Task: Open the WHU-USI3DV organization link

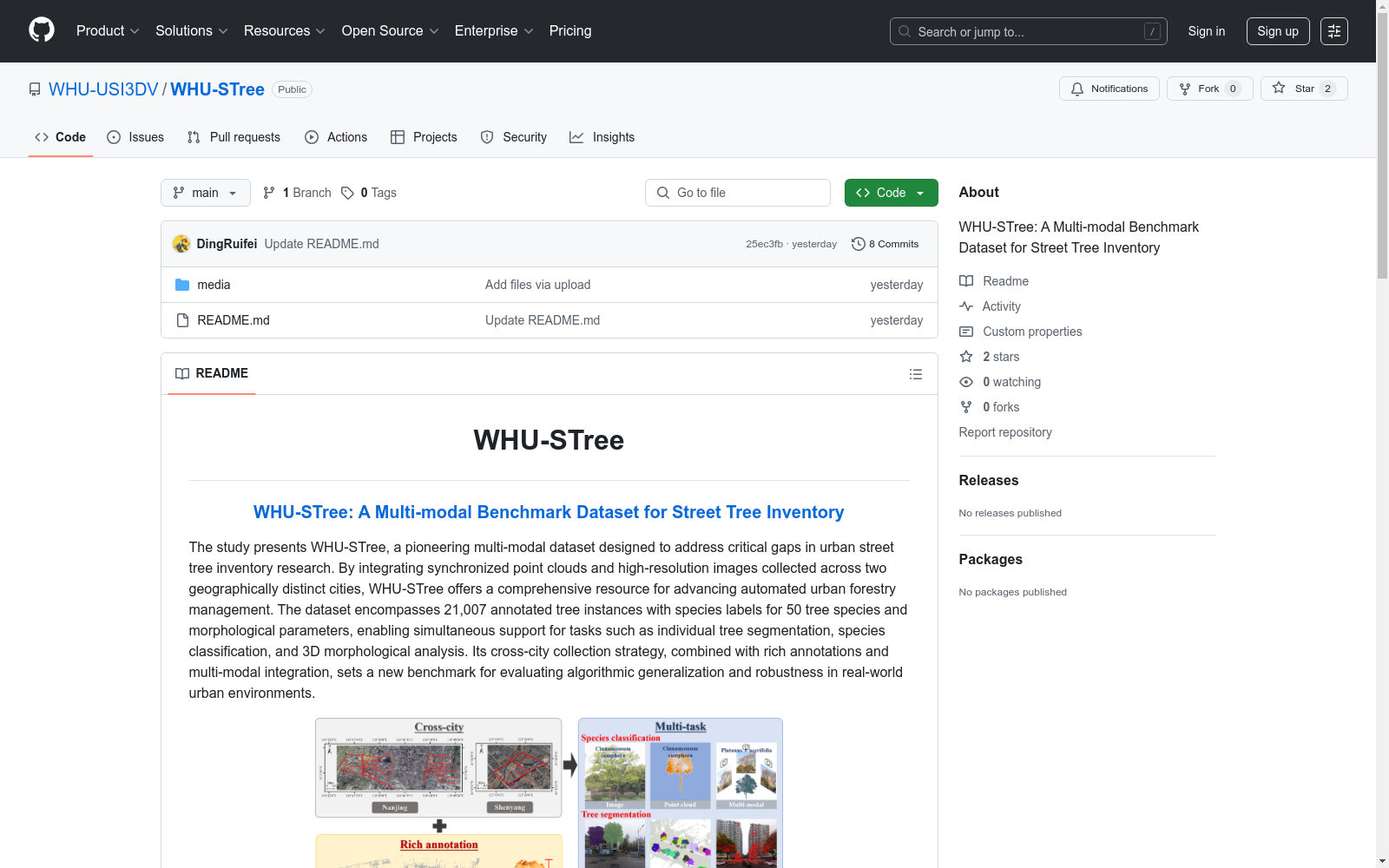Action: pos(103,89)
